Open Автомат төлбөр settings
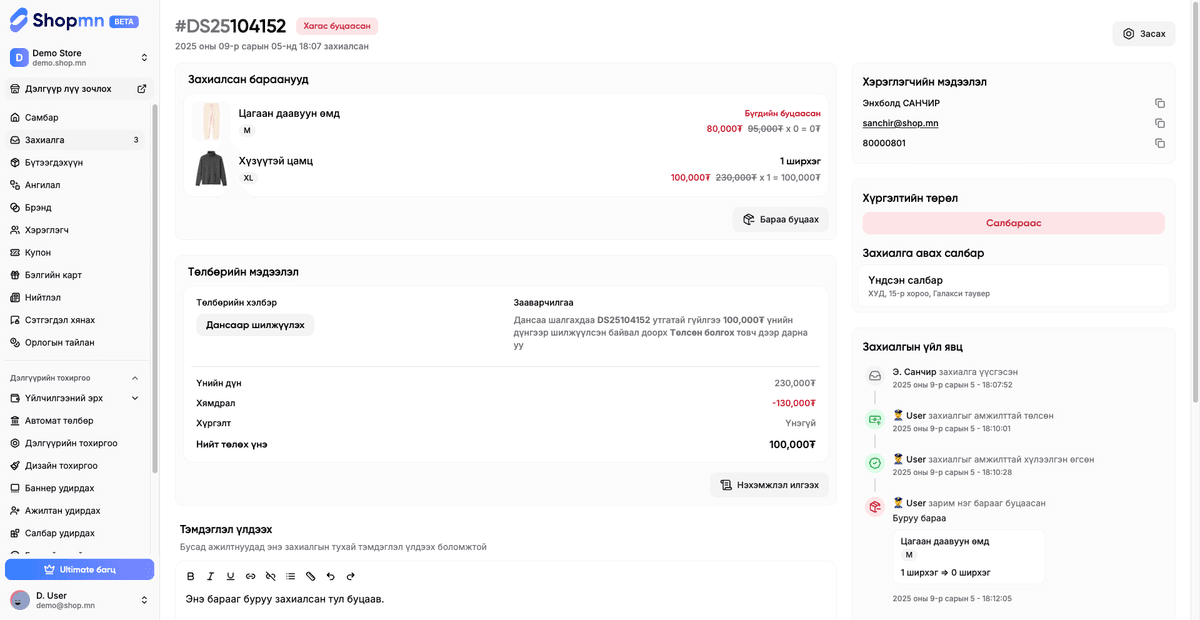Viewport: 1200px width, 620px height. [x=77, y=421]
